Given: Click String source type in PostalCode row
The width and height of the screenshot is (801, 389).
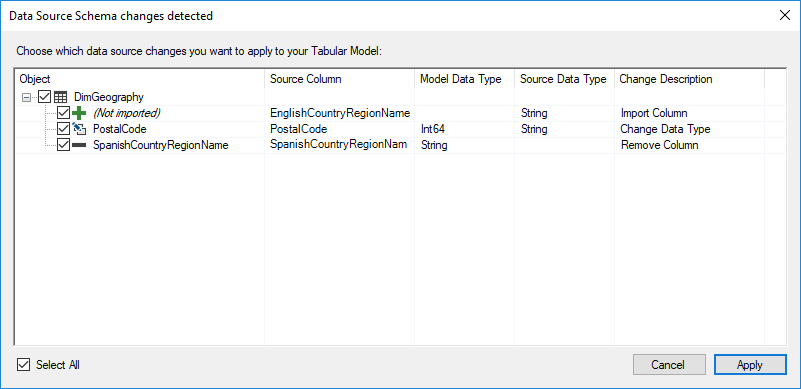Looking at the screenshot, I should (x=534, y=129).
